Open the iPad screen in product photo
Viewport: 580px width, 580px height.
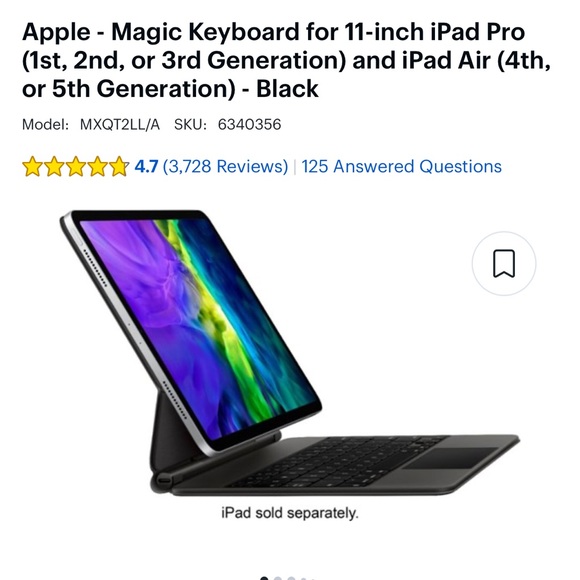(198, 327)
